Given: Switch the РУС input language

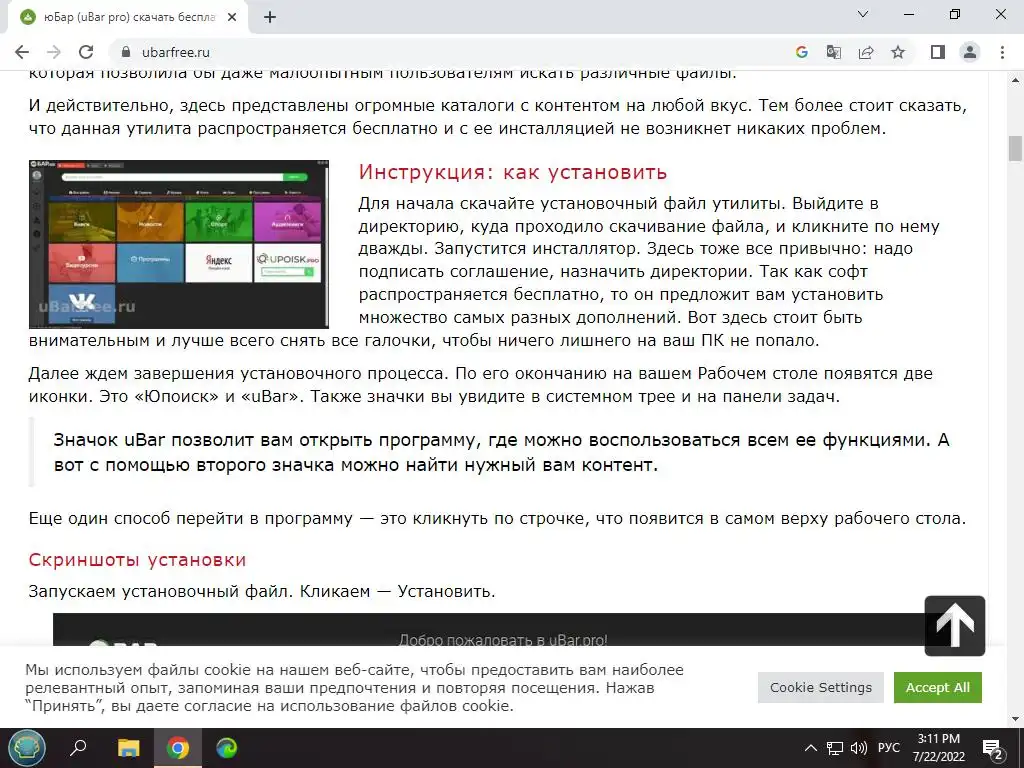Looking at the screenshot, I should pos(889,748).
